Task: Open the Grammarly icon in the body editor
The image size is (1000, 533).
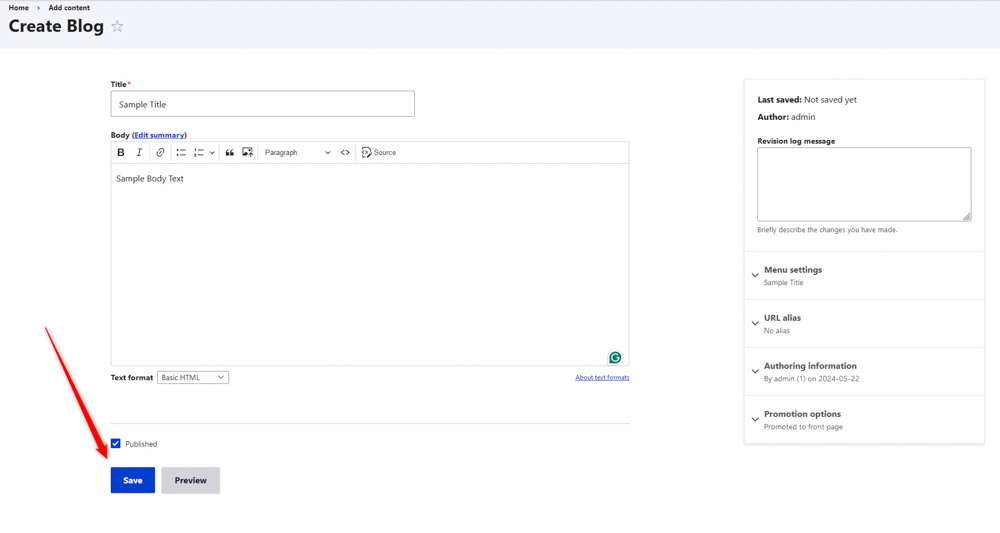Action: coord(615,358)
